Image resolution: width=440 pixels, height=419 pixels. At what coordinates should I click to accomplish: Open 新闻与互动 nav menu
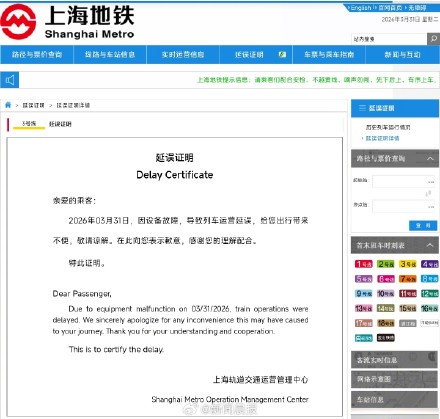coord(402,54)
